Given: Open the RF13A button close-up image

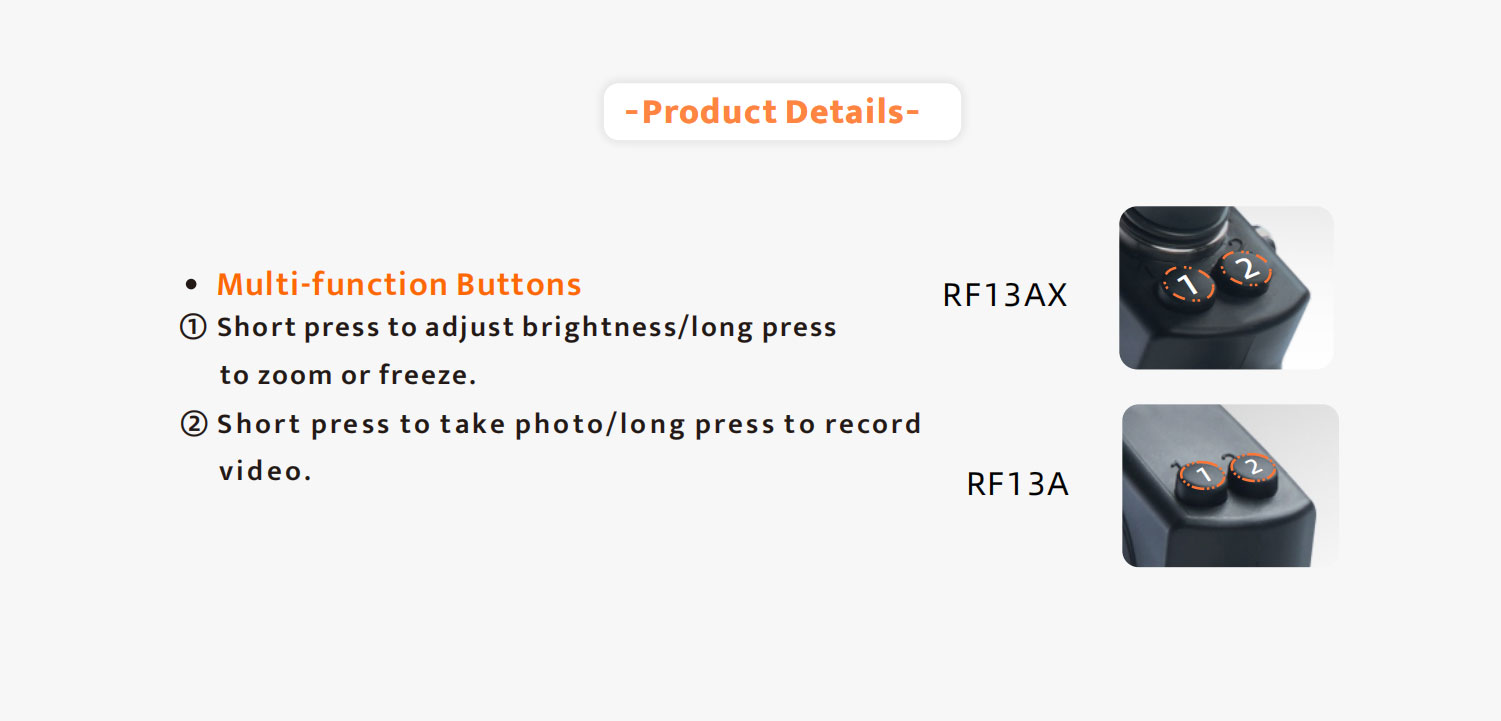Looking at the screenshot, I should (1230, 486).
